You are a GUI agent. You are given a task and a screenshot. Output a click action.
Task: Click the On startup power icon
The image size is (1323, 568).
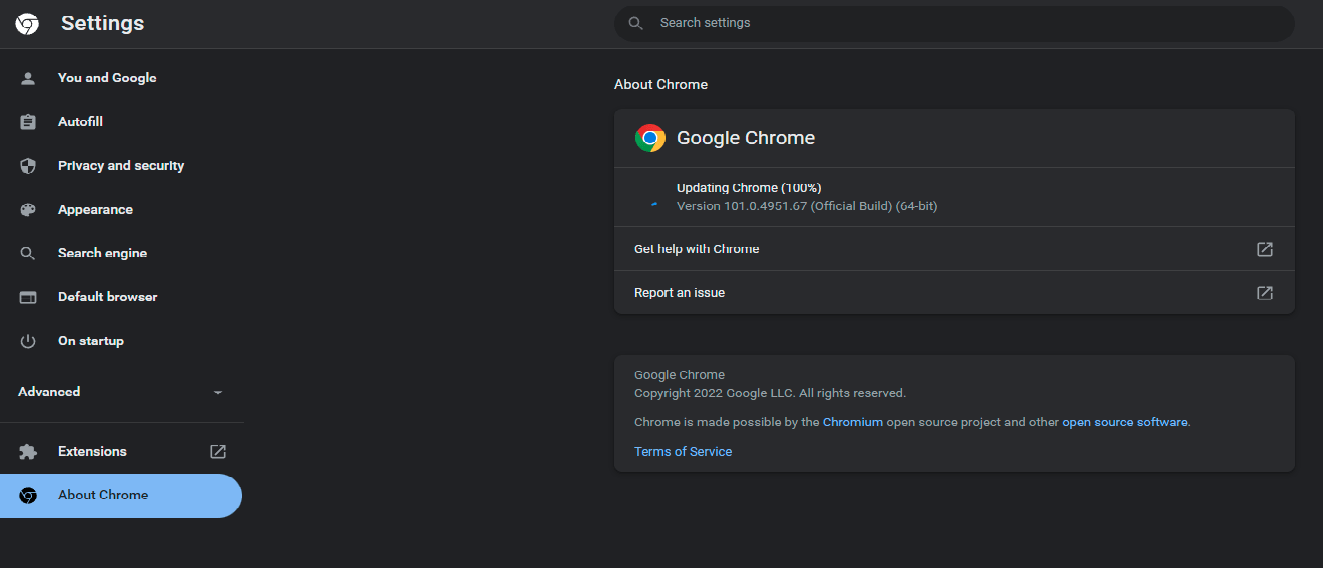28,341
